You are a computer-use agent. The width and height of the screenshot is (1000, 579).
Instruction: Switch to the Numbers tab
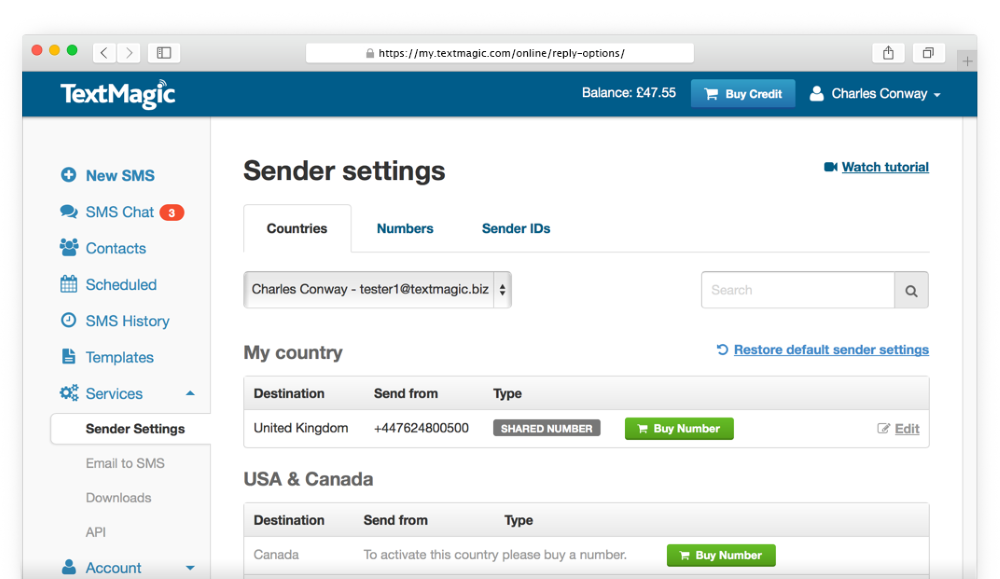(x=405, y=228)
